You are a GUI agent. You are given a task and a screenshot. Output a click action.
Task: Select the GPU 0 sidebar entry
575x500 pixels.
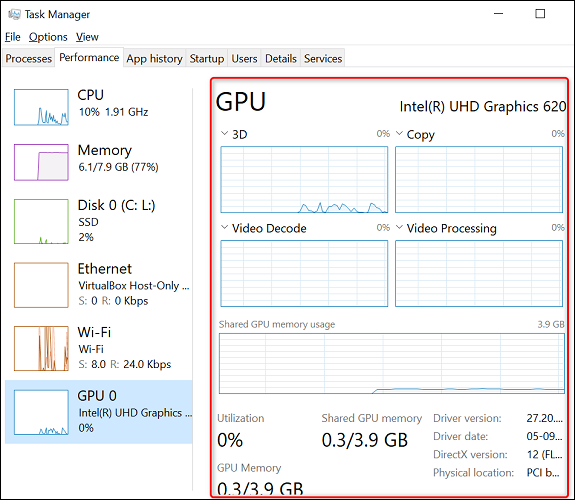pos(99,412)
